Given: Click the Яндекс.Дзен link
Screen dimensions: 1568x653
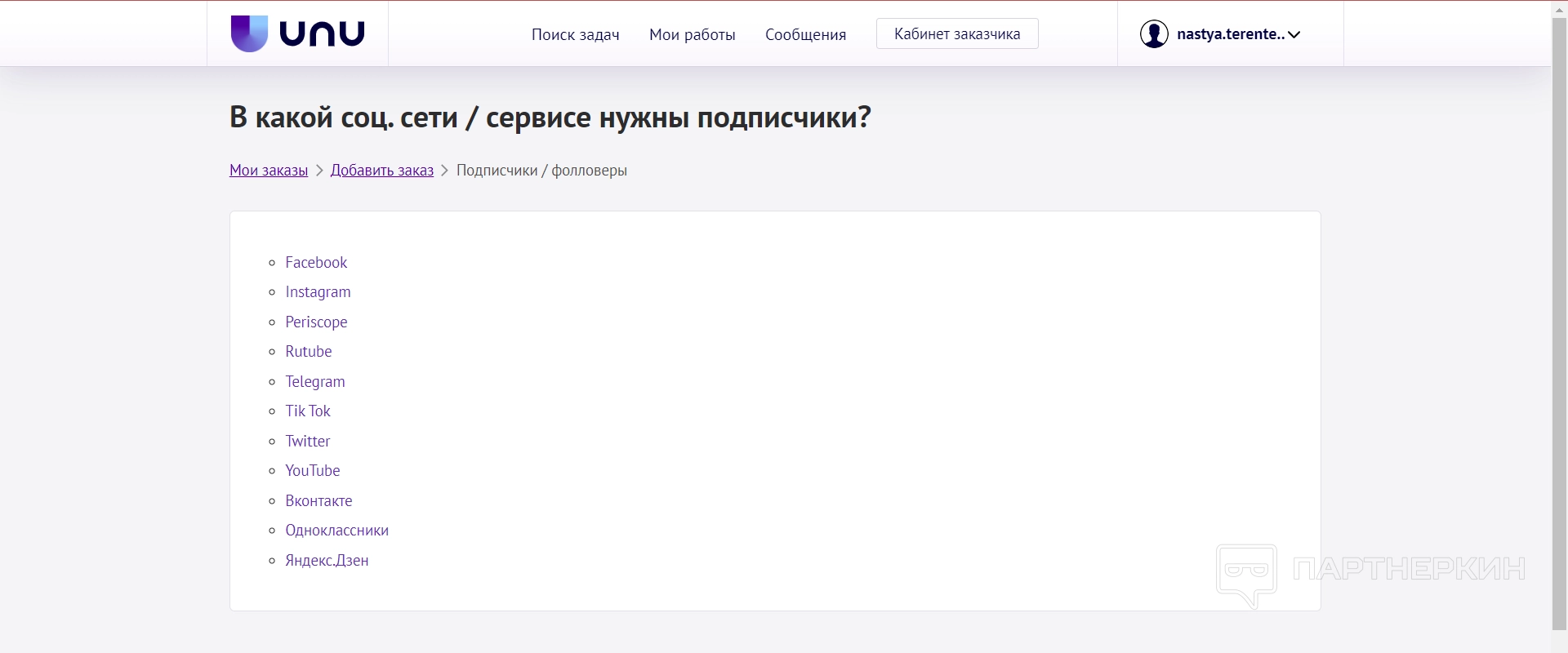Looking at the screenshot, I should (327, 560).
